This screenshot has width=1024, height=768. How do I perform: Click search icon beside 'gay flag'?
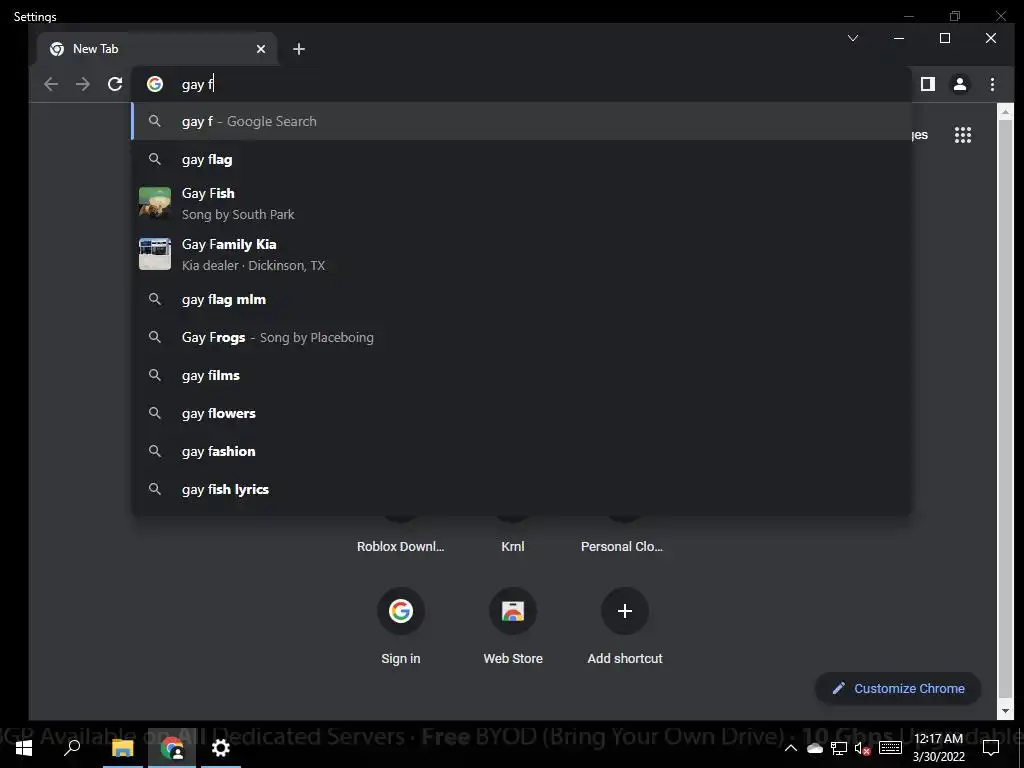coord(155,159)
